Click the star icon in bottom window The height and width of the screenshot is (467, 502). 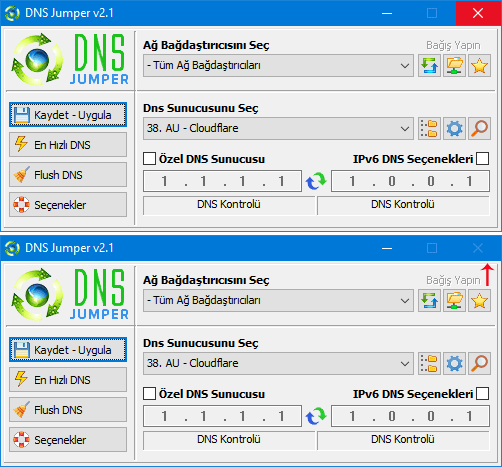pos(479,301)
